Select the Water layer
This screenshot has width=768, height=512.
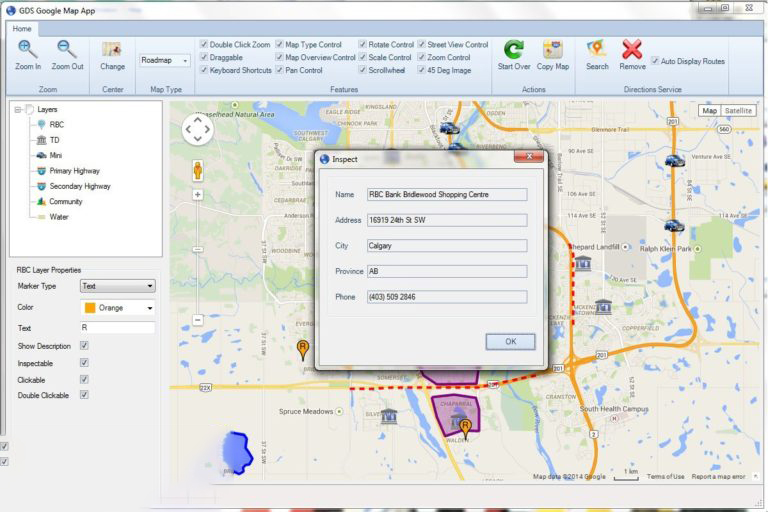point(58,217)
